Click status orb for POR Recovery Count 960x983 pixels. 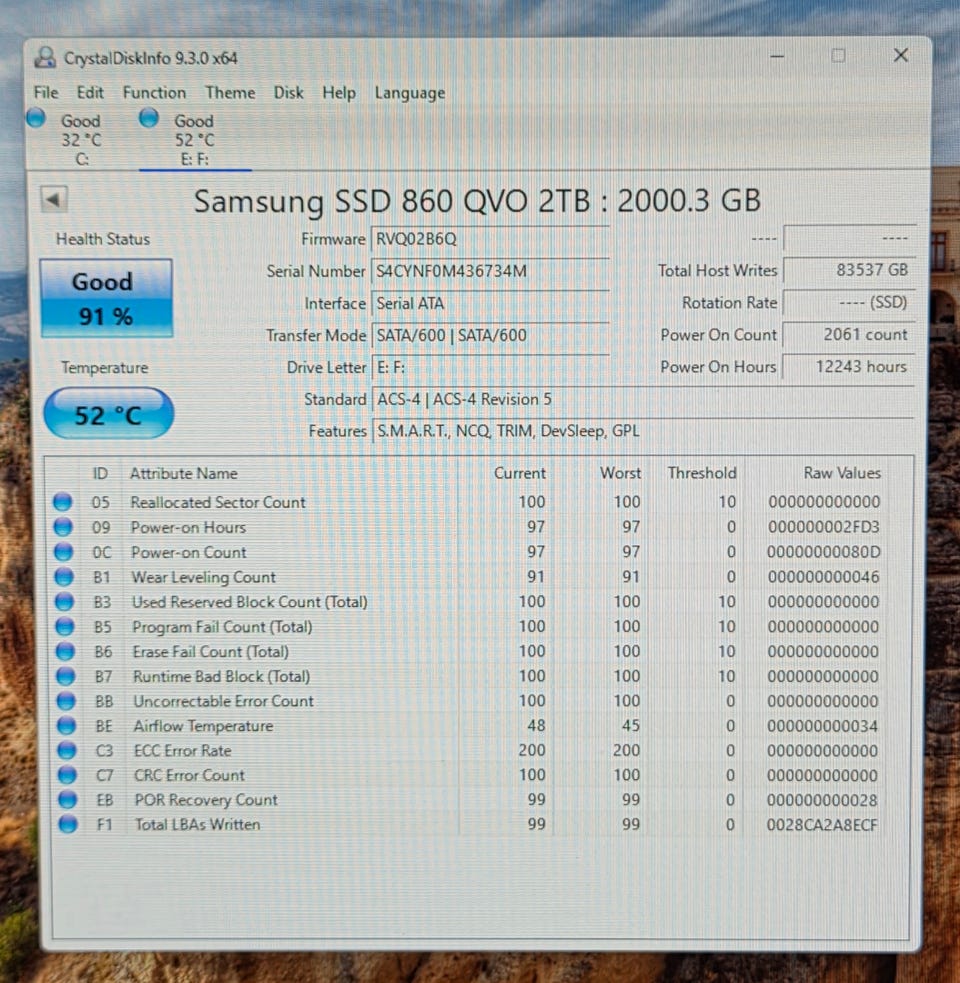(67, 800)
